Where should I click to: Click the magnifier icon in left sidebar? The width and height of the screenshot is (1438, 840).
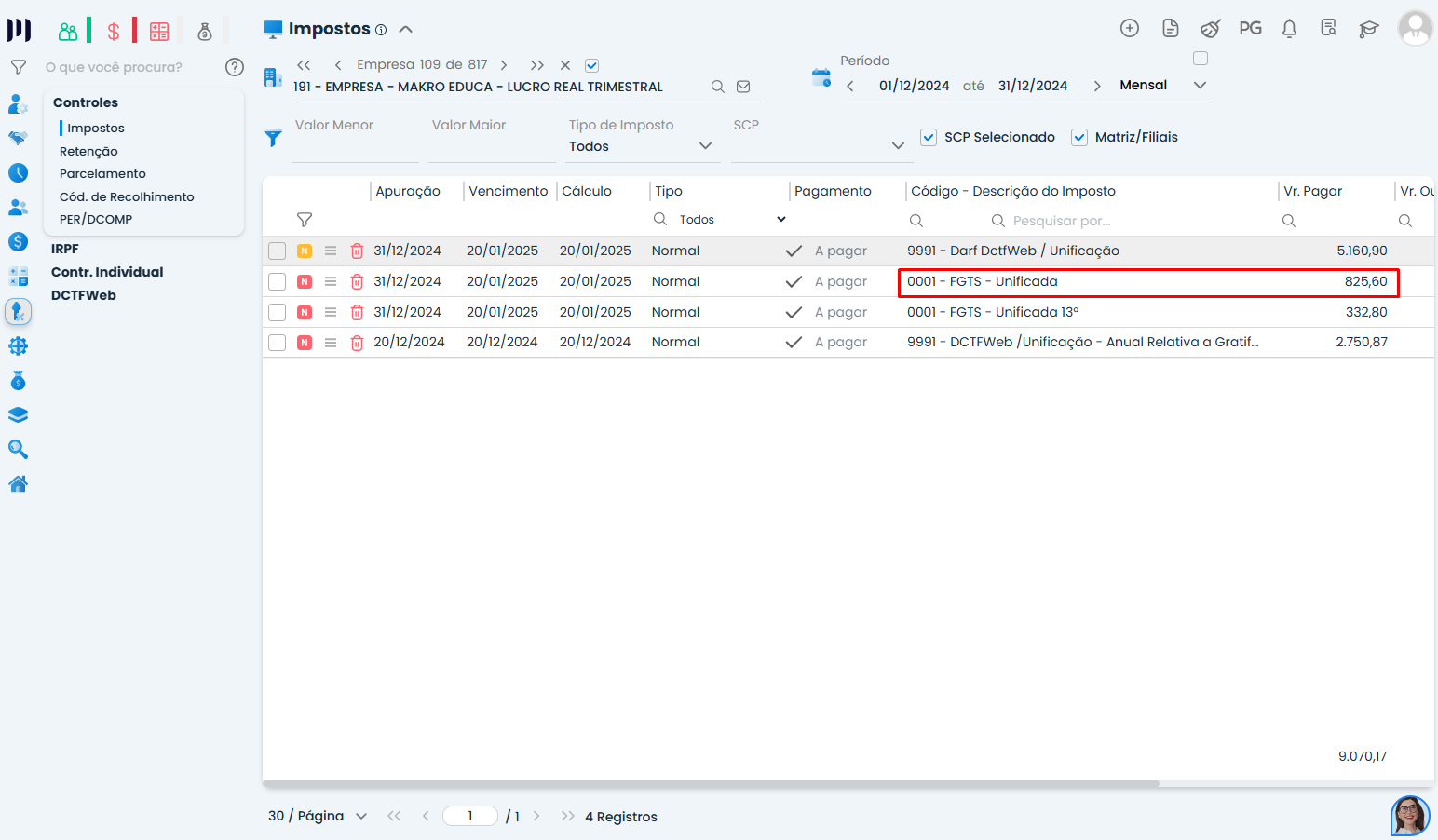pos(18,450)
